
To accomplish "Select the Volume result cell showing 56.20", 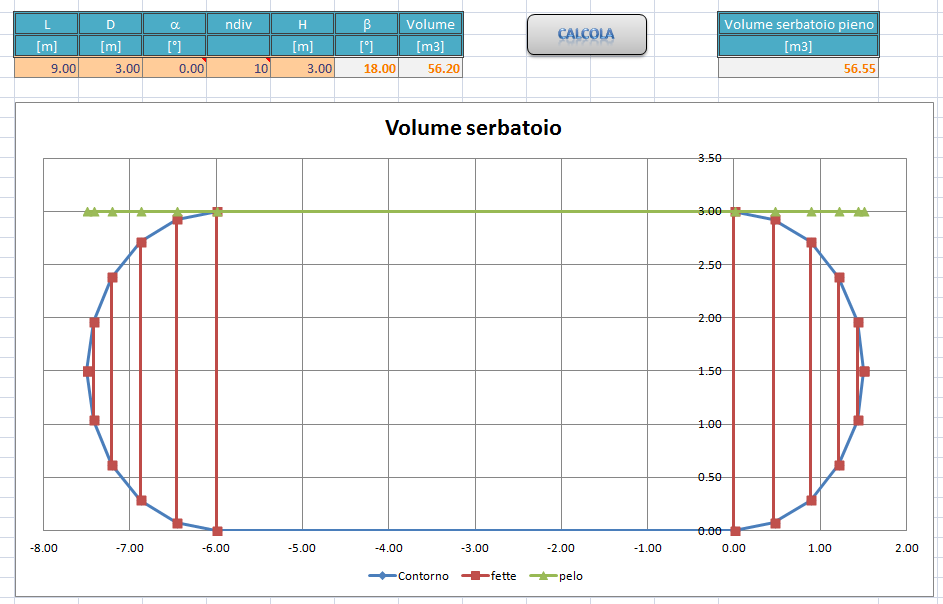I will click(x=431, y=69).
